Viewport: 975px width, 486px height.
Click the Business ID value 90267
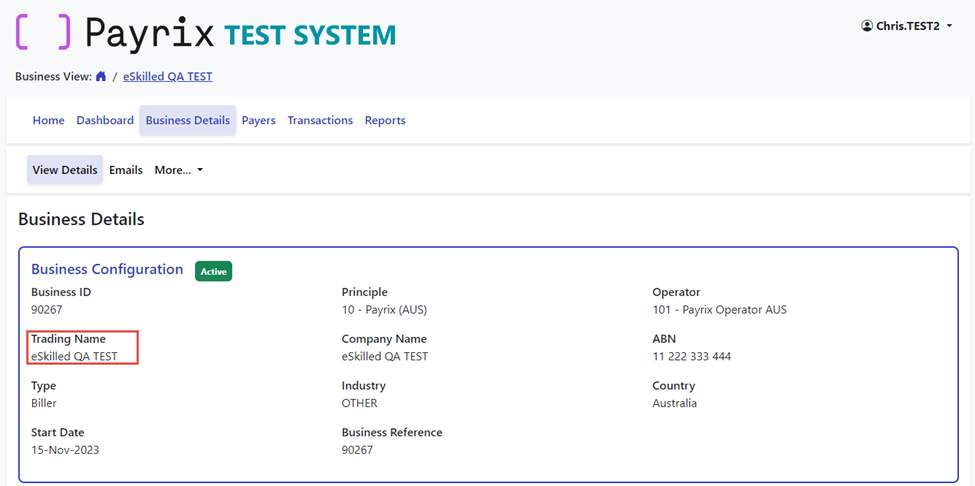(x=47, y=309)
